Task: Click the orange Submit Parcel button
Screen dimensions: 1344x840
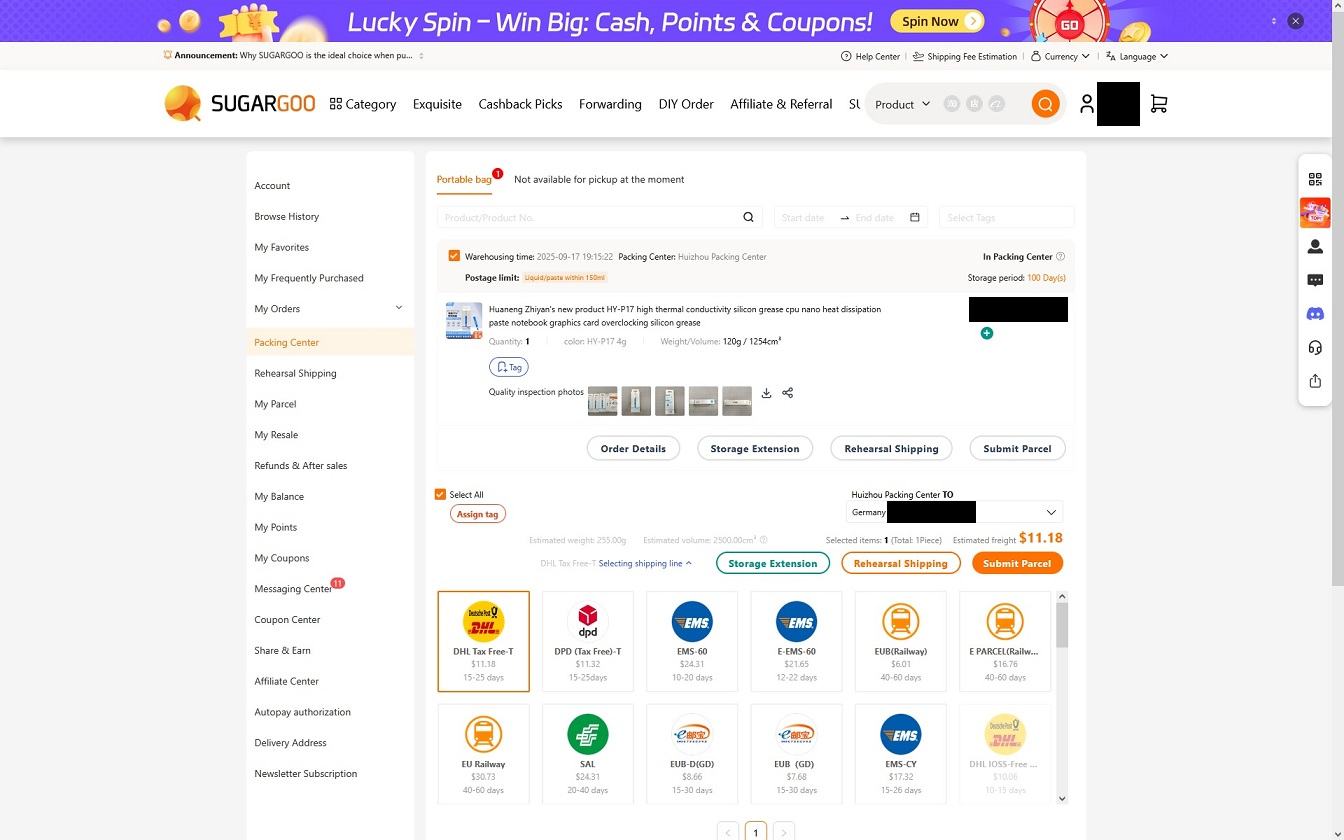Action: point(1017,563)
